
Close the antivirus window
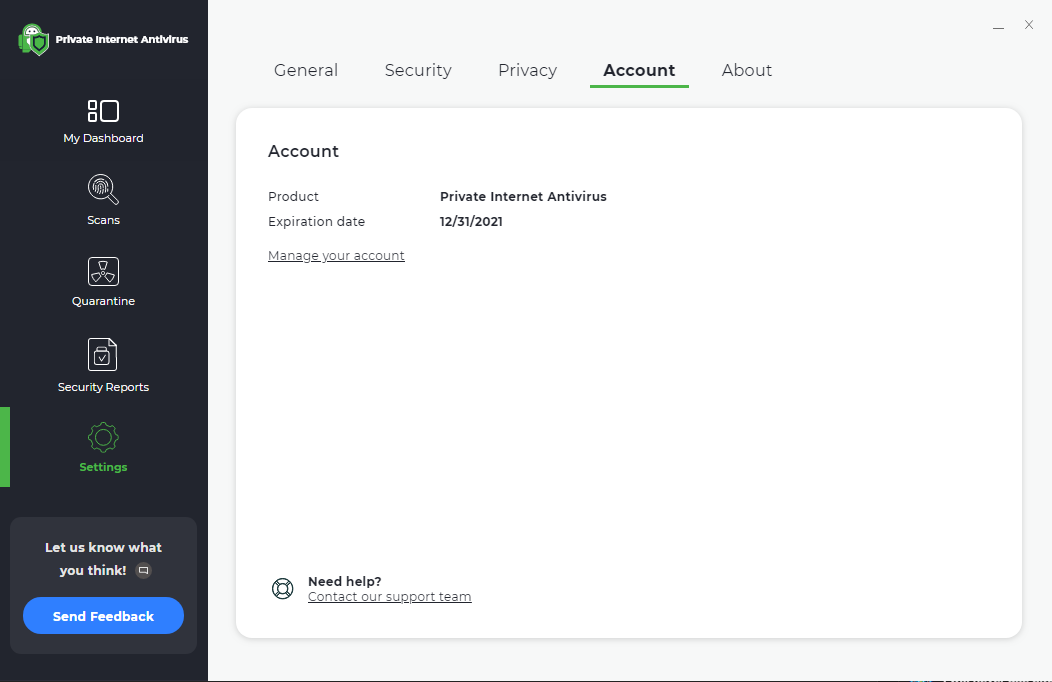[x=1029, y=25]
